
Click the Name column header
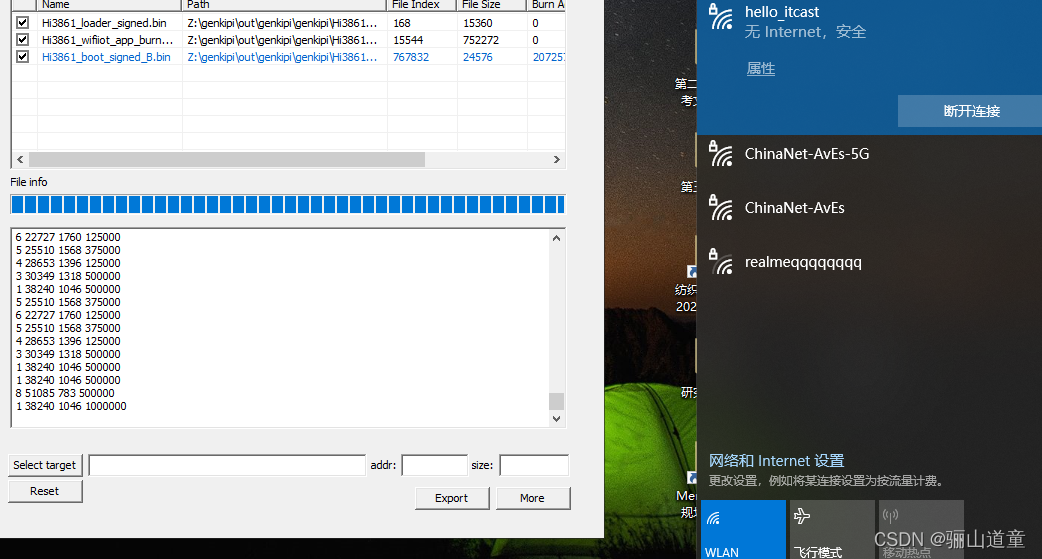(x=110, y=5)
